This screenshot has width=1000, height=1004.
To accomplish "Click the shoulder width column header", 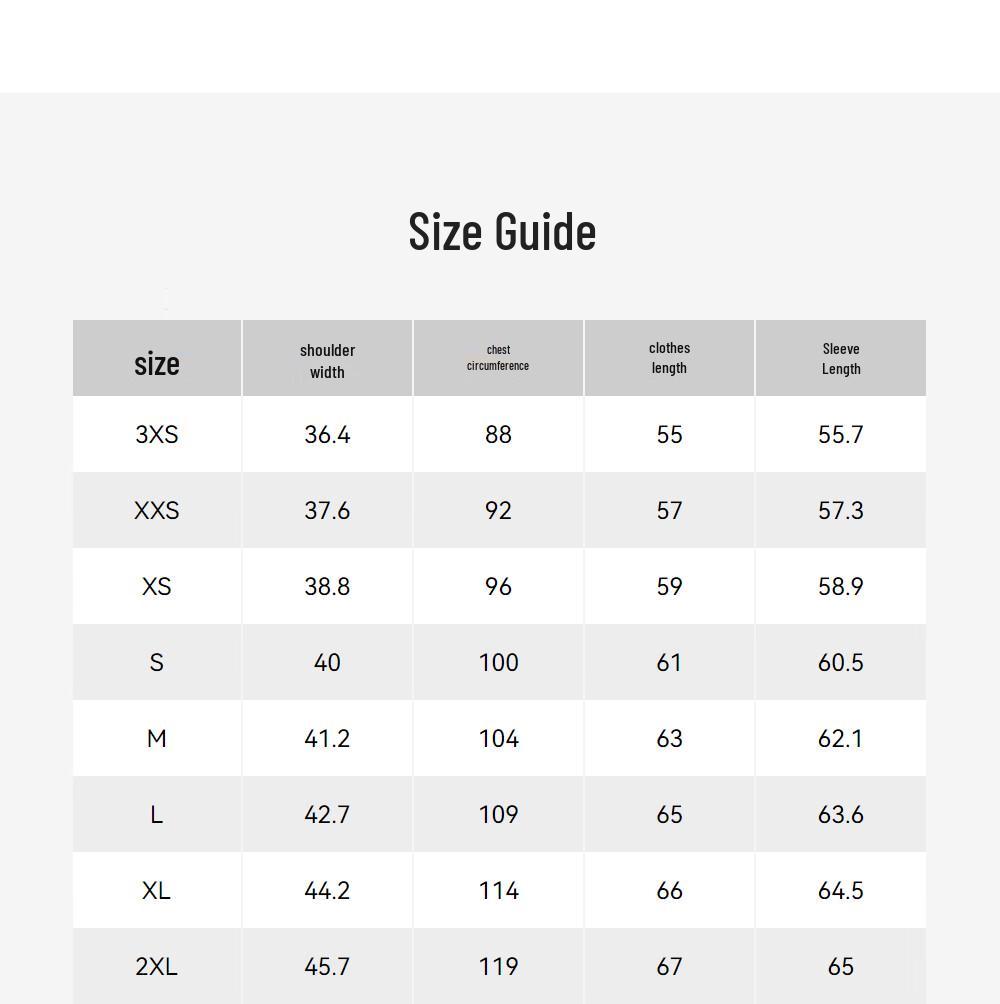I will [x=327, y=361].
